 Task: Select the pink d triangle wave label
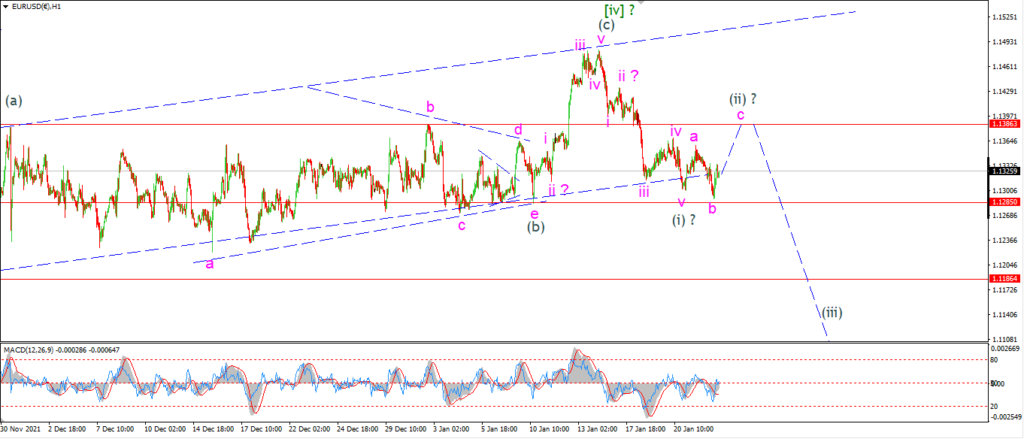(518, 130)
